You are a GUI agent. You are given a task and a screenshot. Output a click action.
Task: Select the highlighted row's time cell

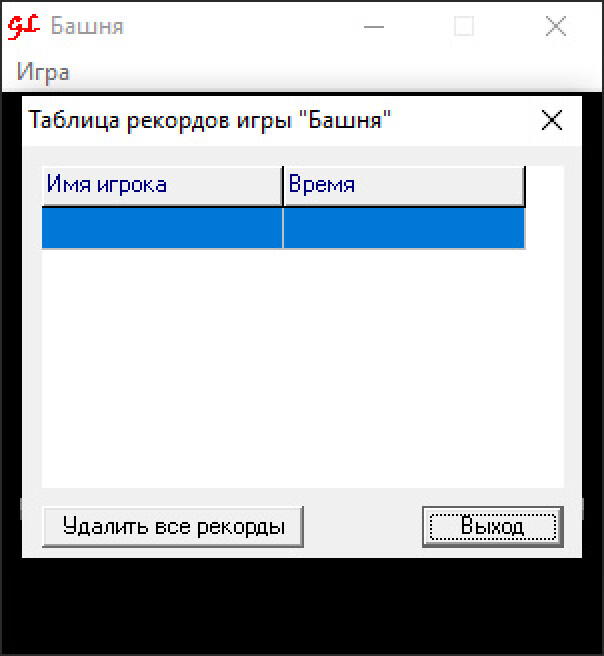(x=403, y=227)
